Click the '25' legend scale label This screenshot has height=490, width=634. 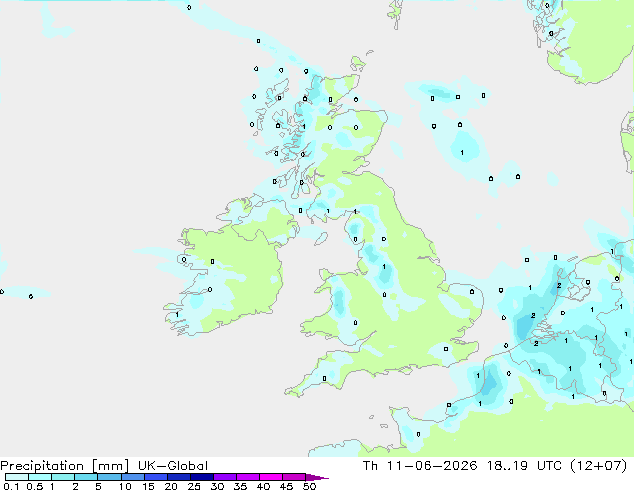pos(194,486)
